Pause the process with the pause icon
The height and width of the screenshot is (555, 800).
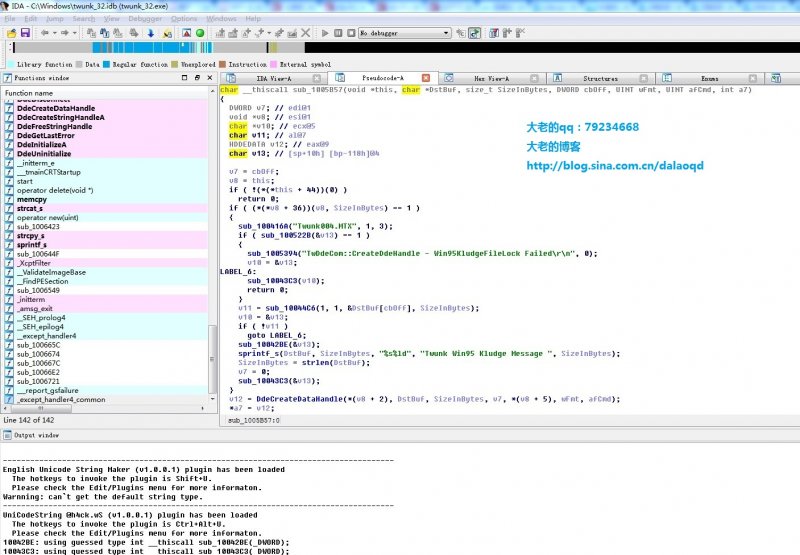pyautogui.click(x=338, y=33)
